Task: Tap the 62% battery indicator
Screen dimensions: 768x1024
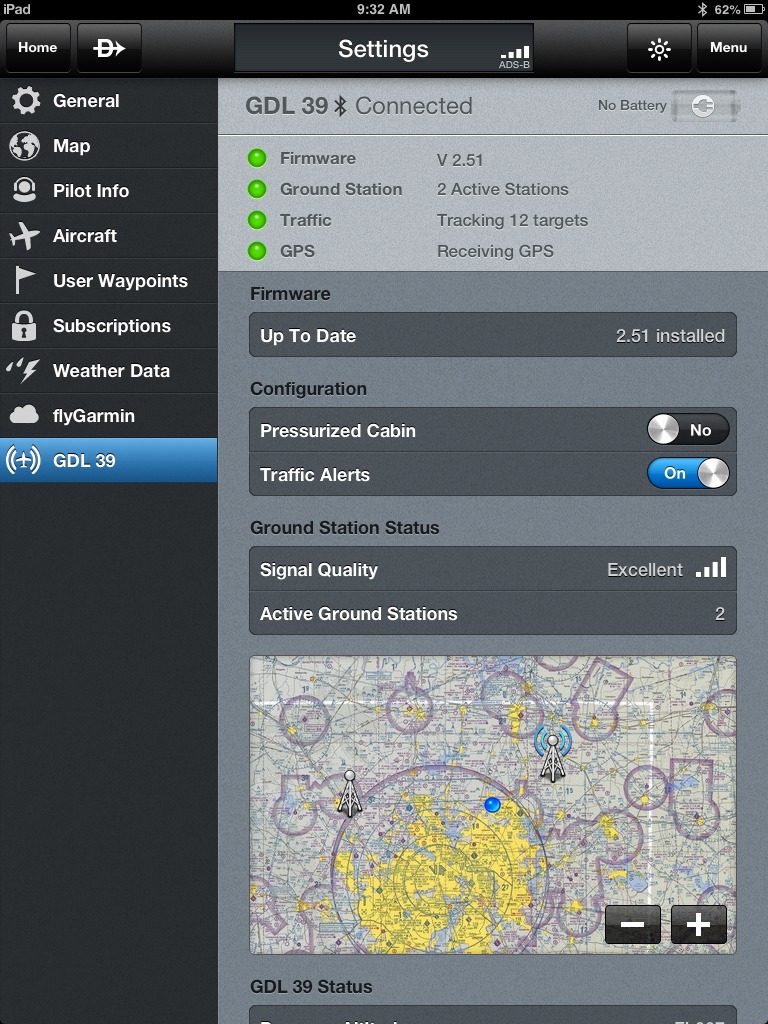Action: (x=737, y=9)
